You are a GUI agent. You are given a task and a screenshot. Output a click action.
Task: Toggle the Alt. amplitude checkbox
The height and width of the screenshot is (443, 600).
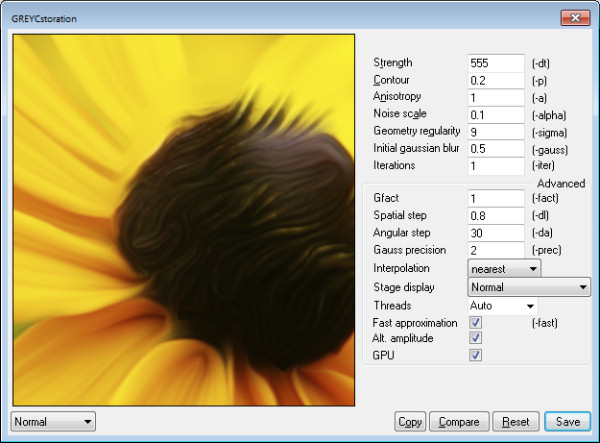point(475,338)
